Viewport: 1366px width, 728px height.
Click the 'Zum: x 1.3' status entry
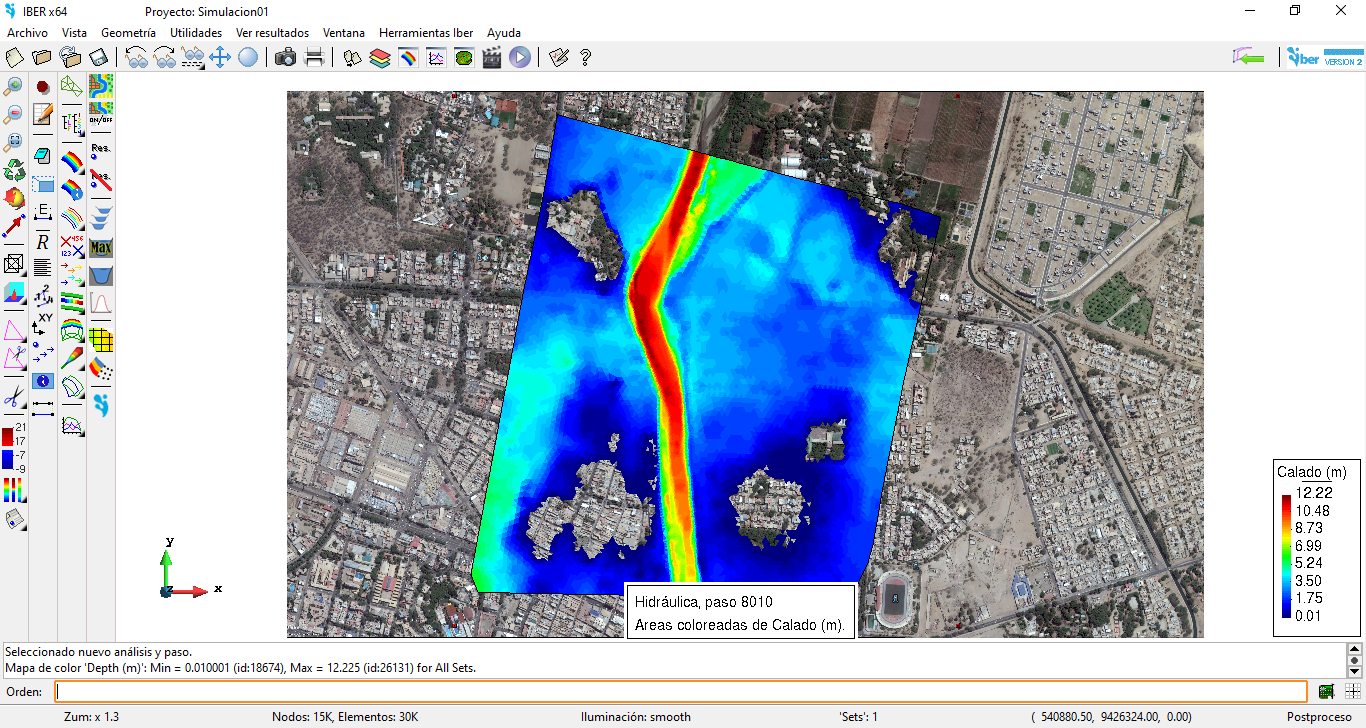[92, 716]
